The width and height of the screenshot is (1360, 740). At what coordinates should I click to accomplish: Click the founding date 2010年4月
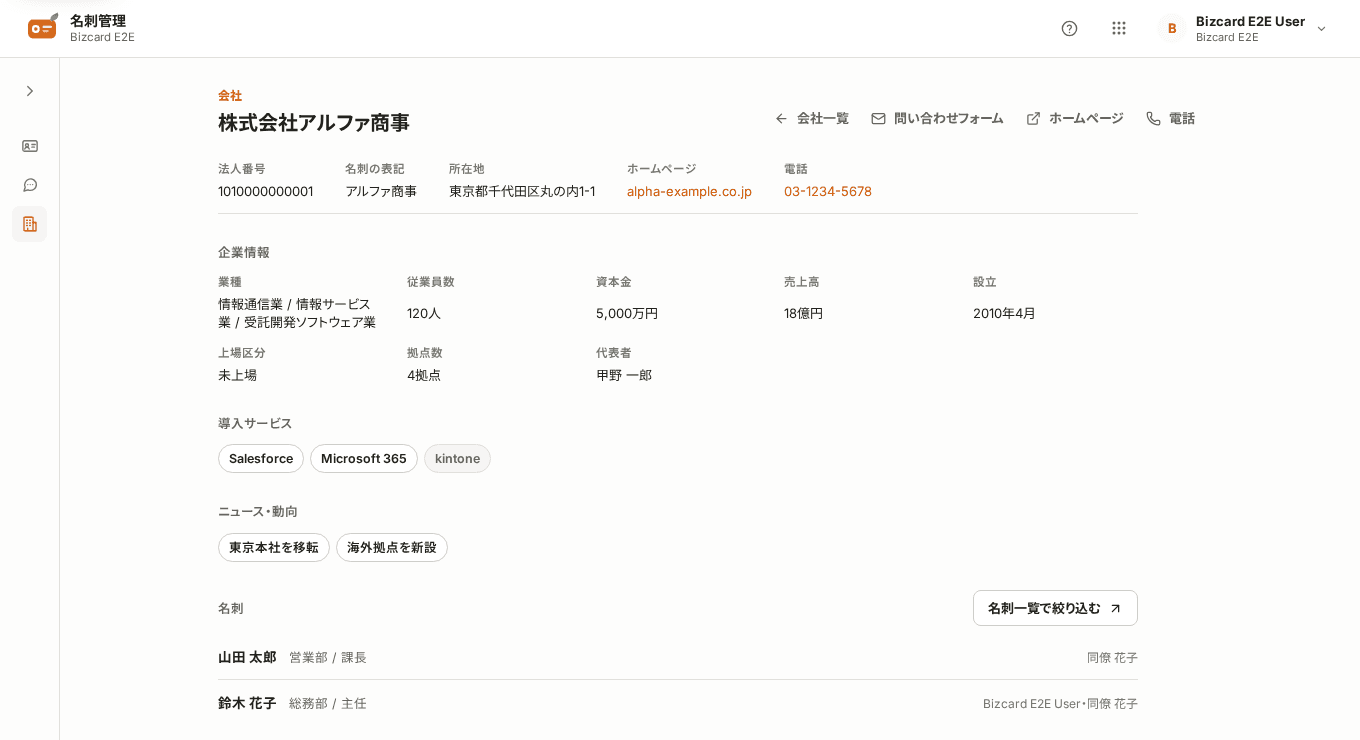pyautogui.click(x=1005, y=313)
